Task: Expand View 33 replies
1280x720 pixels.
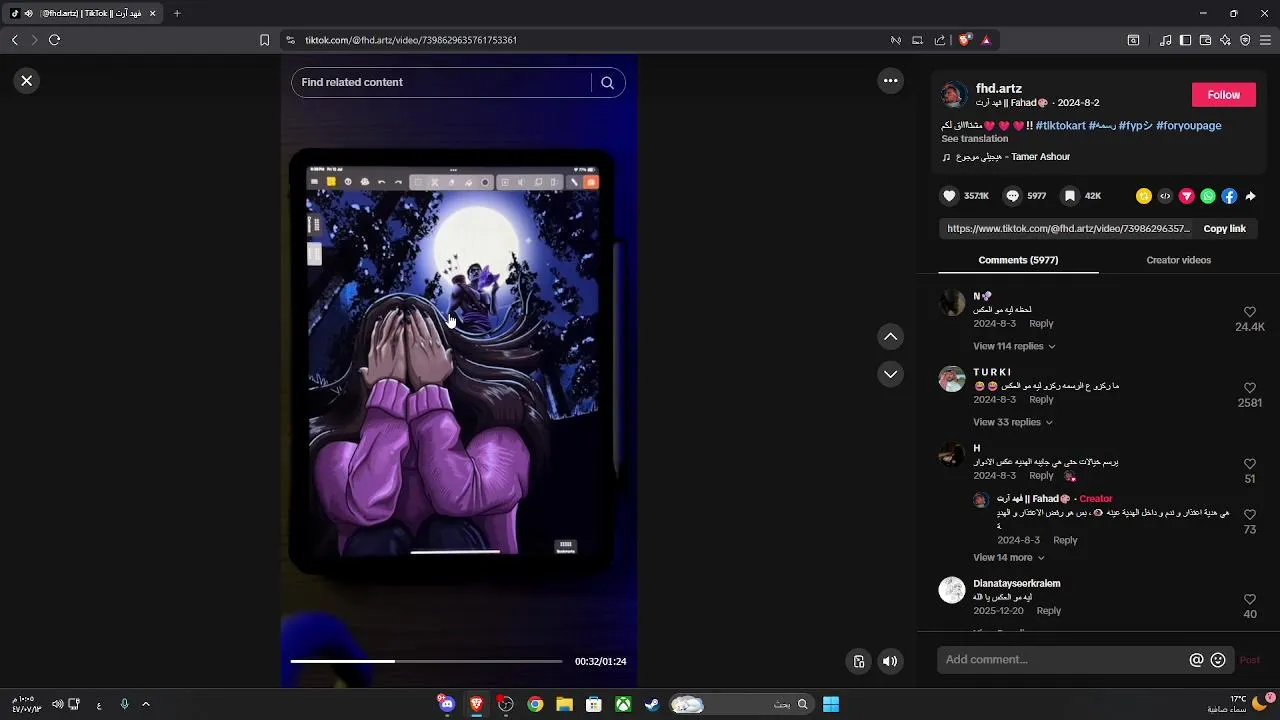Action: (1012, 422)
